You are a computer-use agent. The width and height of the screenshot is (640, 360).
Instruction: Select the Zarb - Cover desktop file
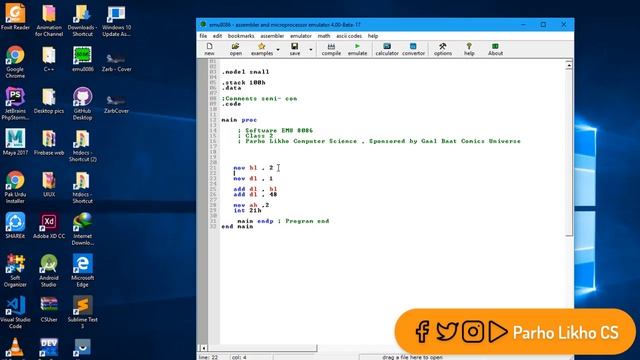coord(116,62)
